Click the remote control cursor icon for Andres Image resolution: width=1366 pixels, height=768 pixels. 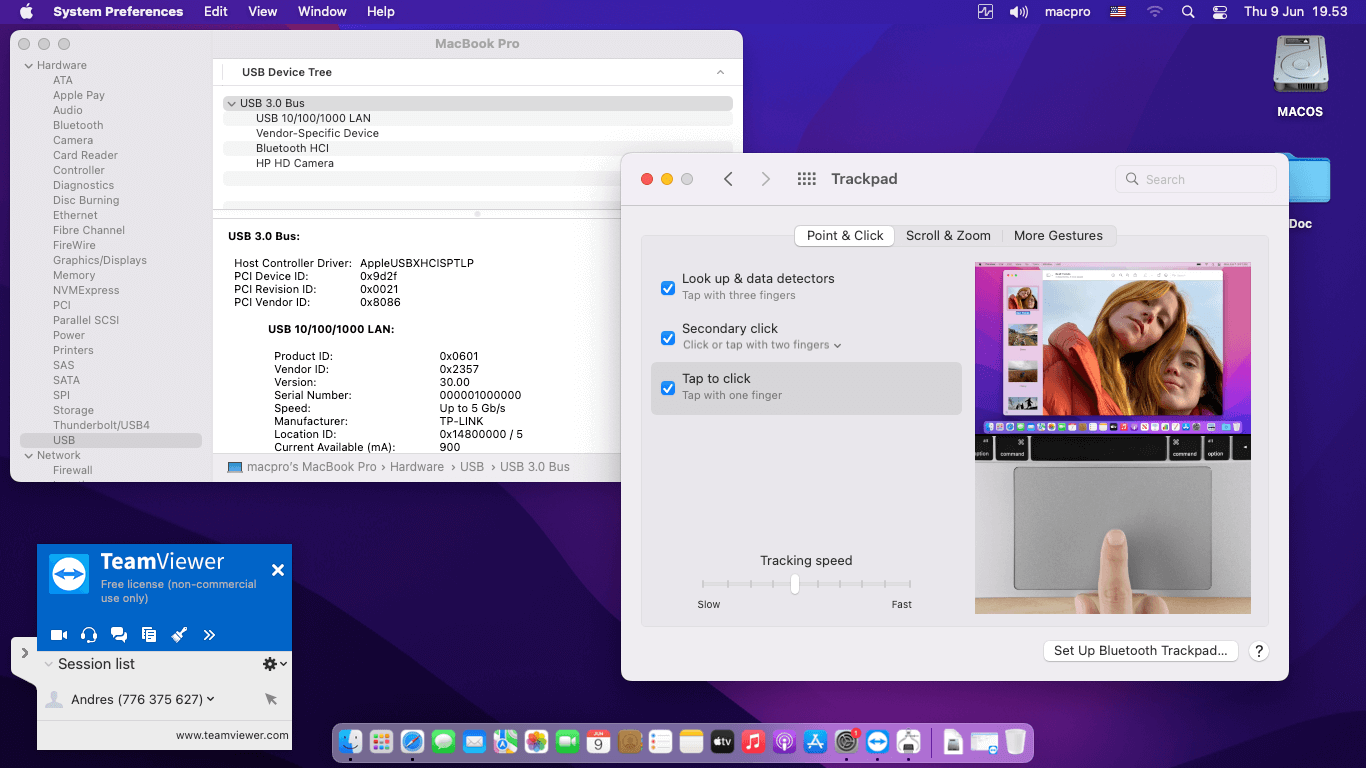[271, 699]
